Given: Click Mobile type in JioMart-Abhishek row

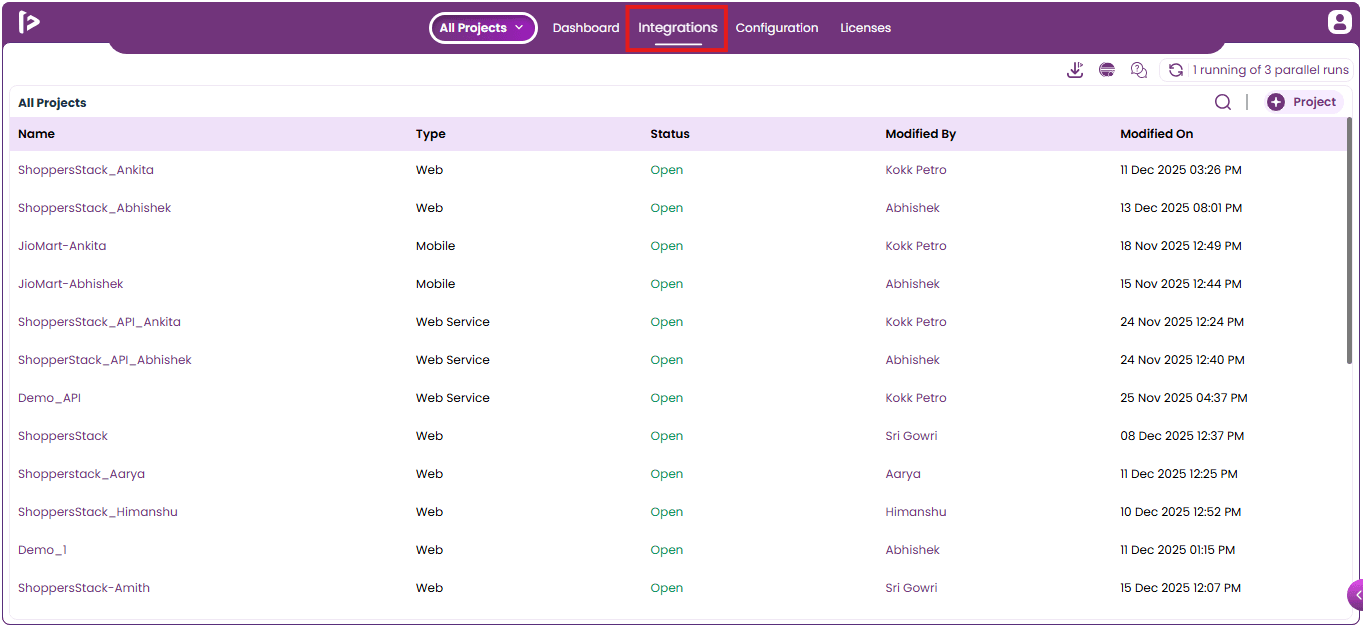Looking at the screenshot, I should 435,284.
